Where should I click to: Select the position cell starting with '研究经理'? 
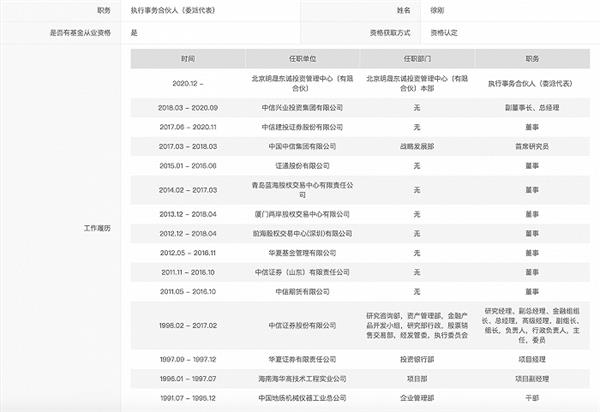click(x=532, y=326)
